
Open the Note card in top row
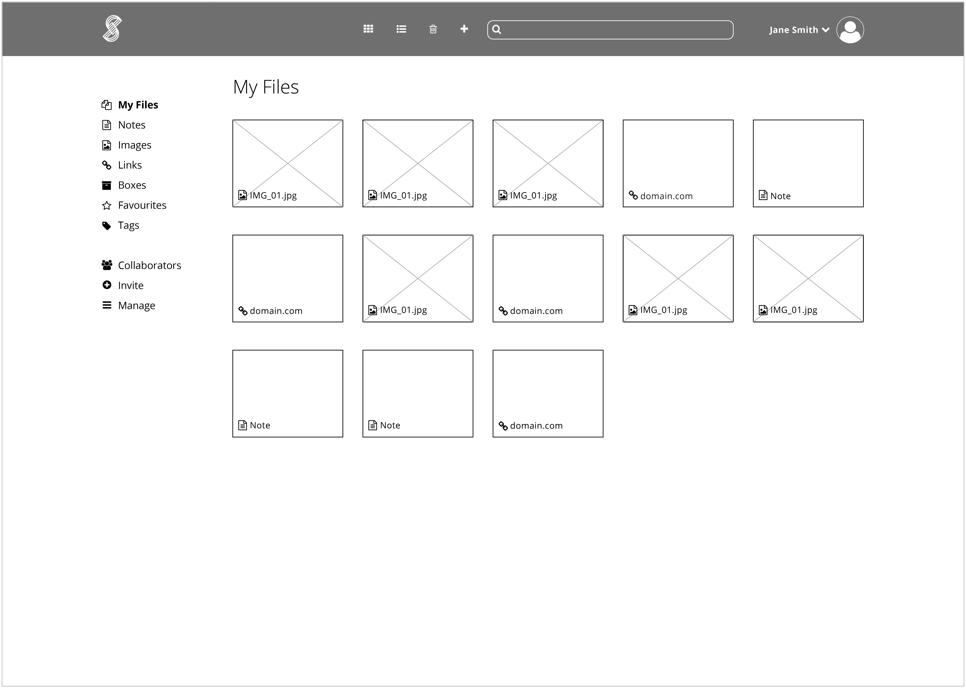pyautogui.click(x=808, y=163)
